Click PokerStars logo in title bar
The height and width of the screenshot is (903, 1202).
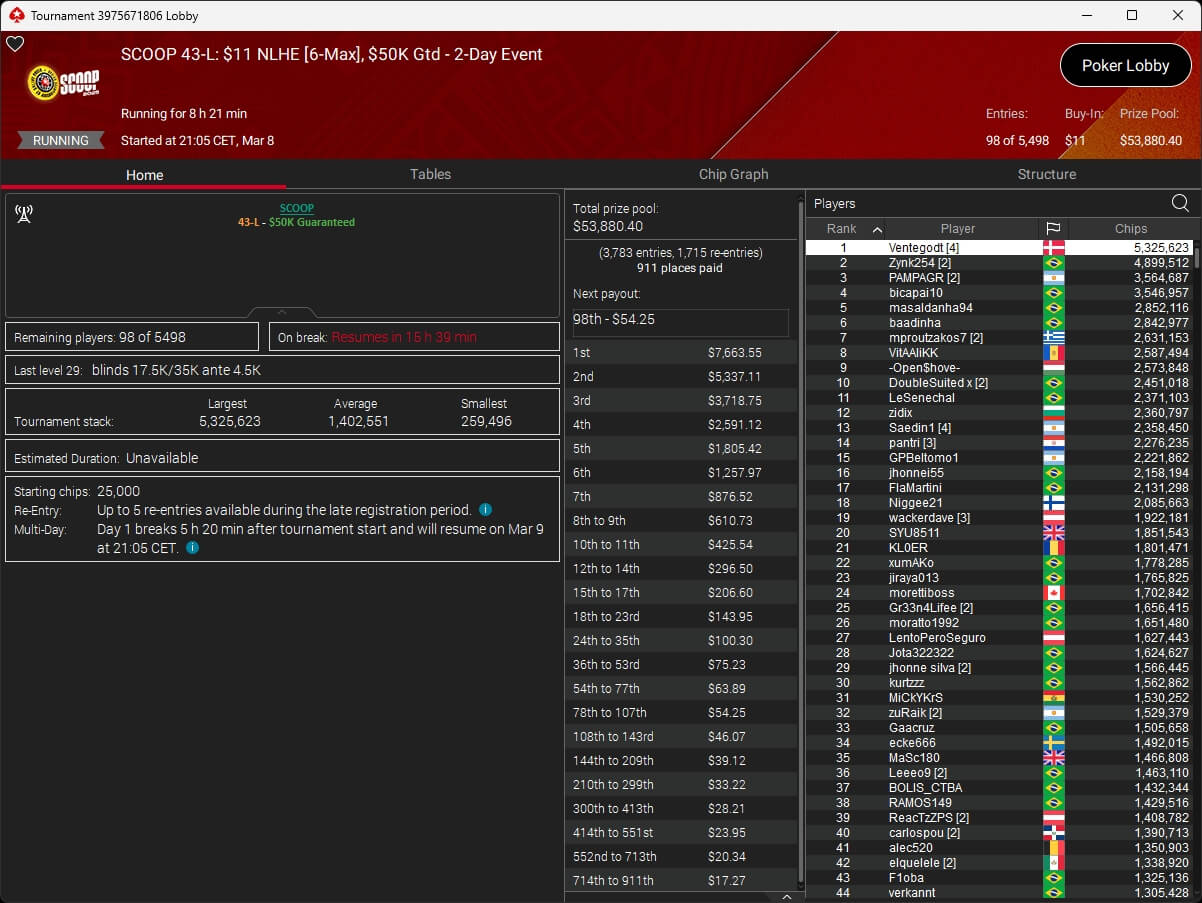click(16, 15)
